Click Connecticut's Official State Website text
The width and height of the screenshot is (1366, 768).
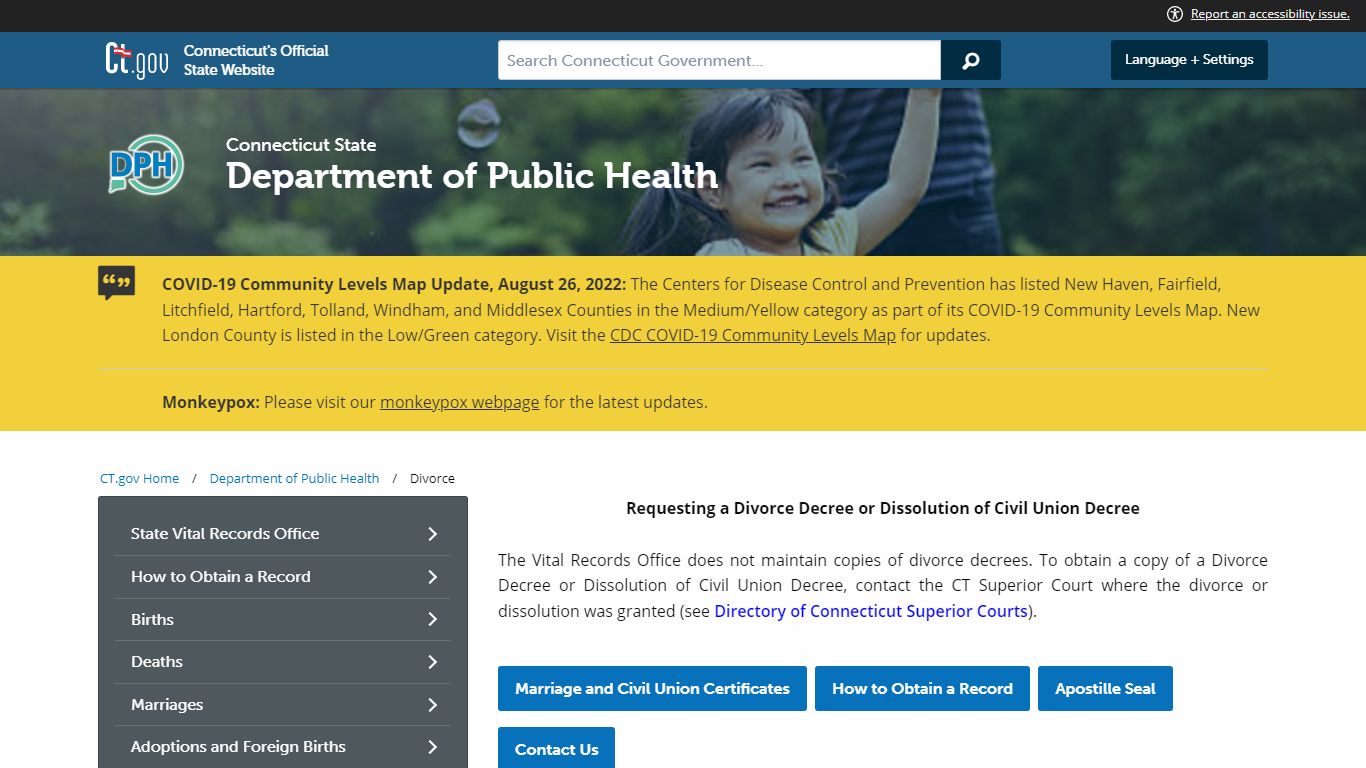tap(256, 60)
